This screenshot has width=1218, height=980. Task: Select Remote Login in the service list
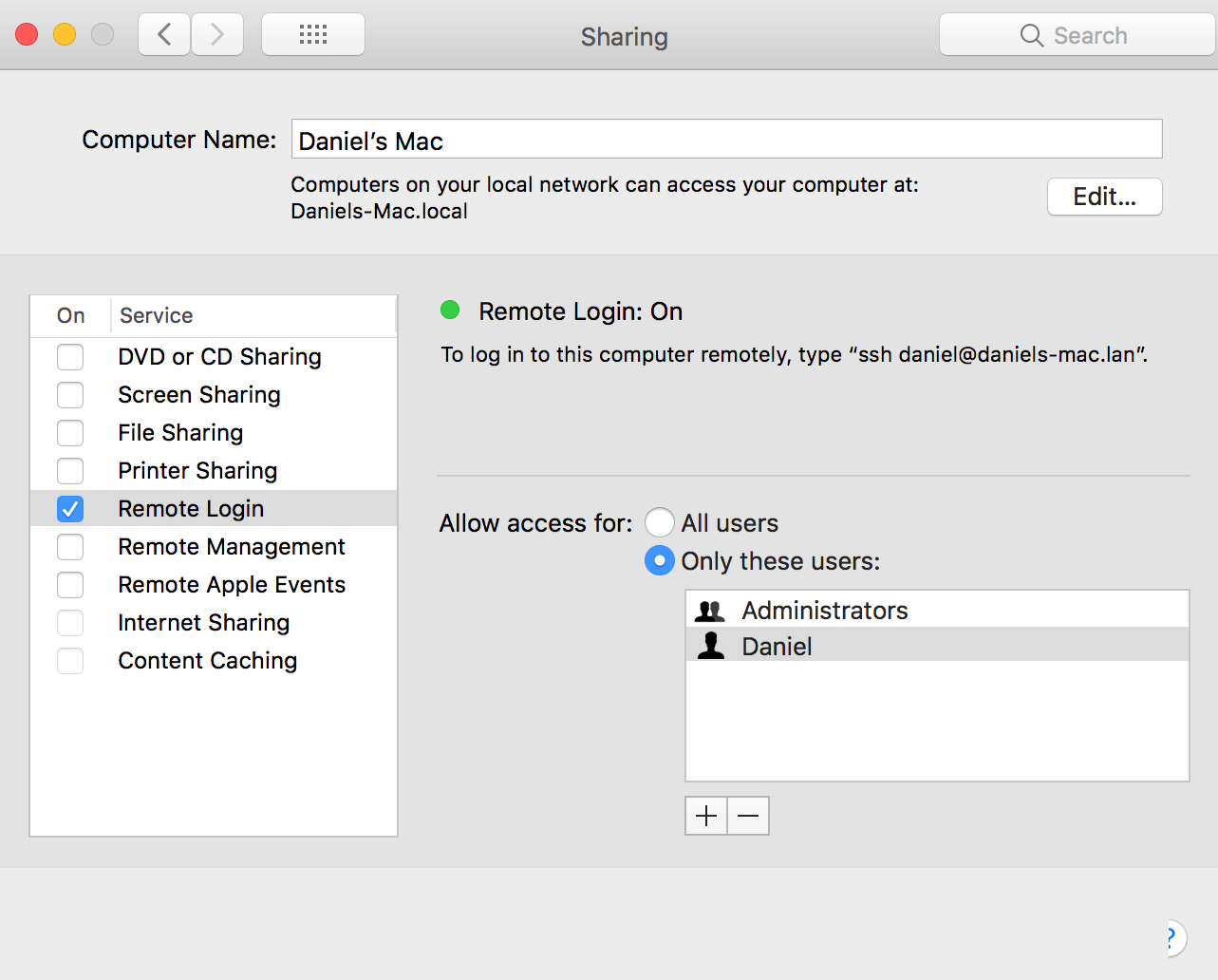(214, 509)
